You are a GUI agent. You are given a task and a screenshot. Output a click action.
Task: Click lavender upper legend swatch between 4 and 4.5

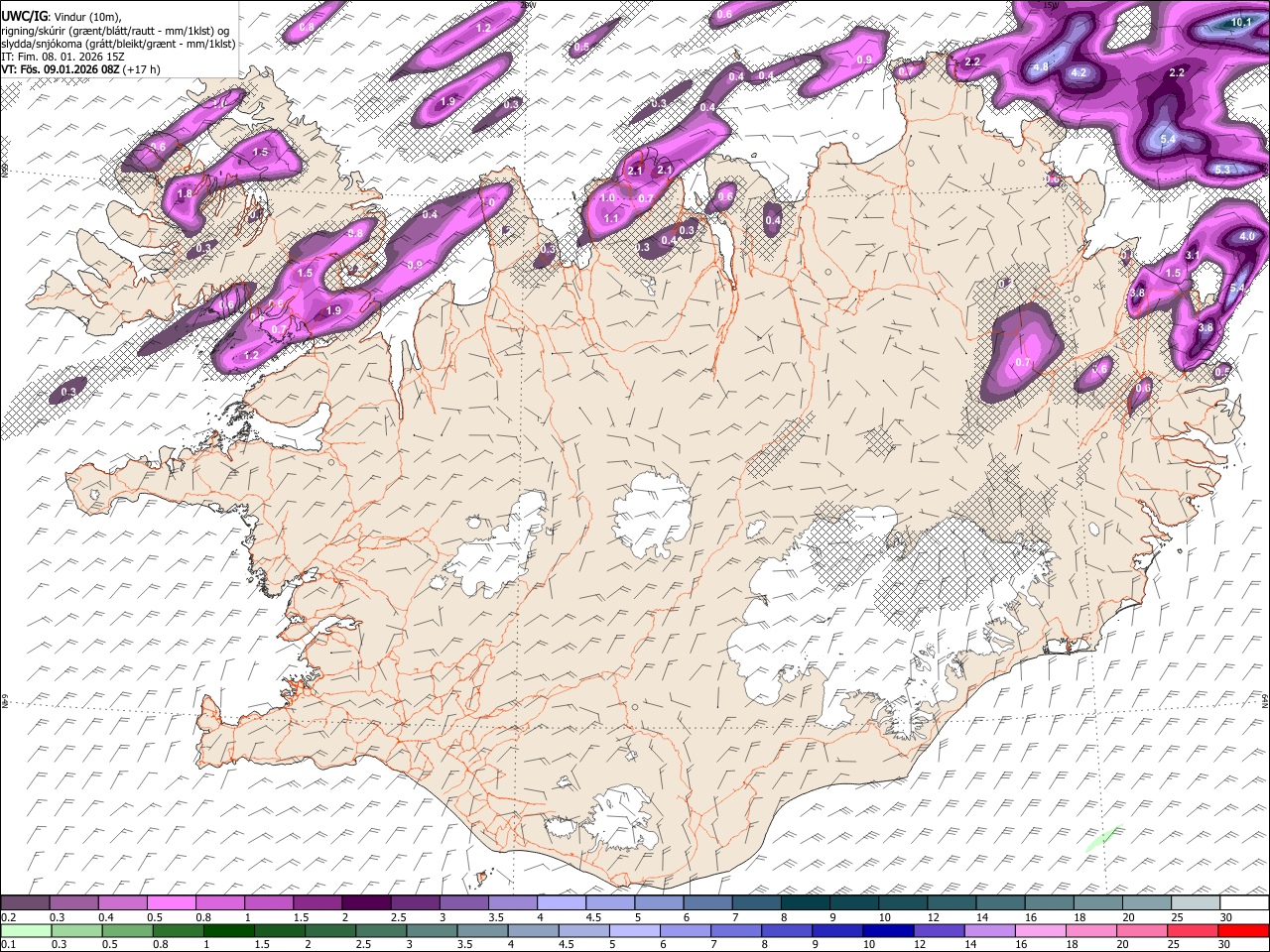click(562, 903)
